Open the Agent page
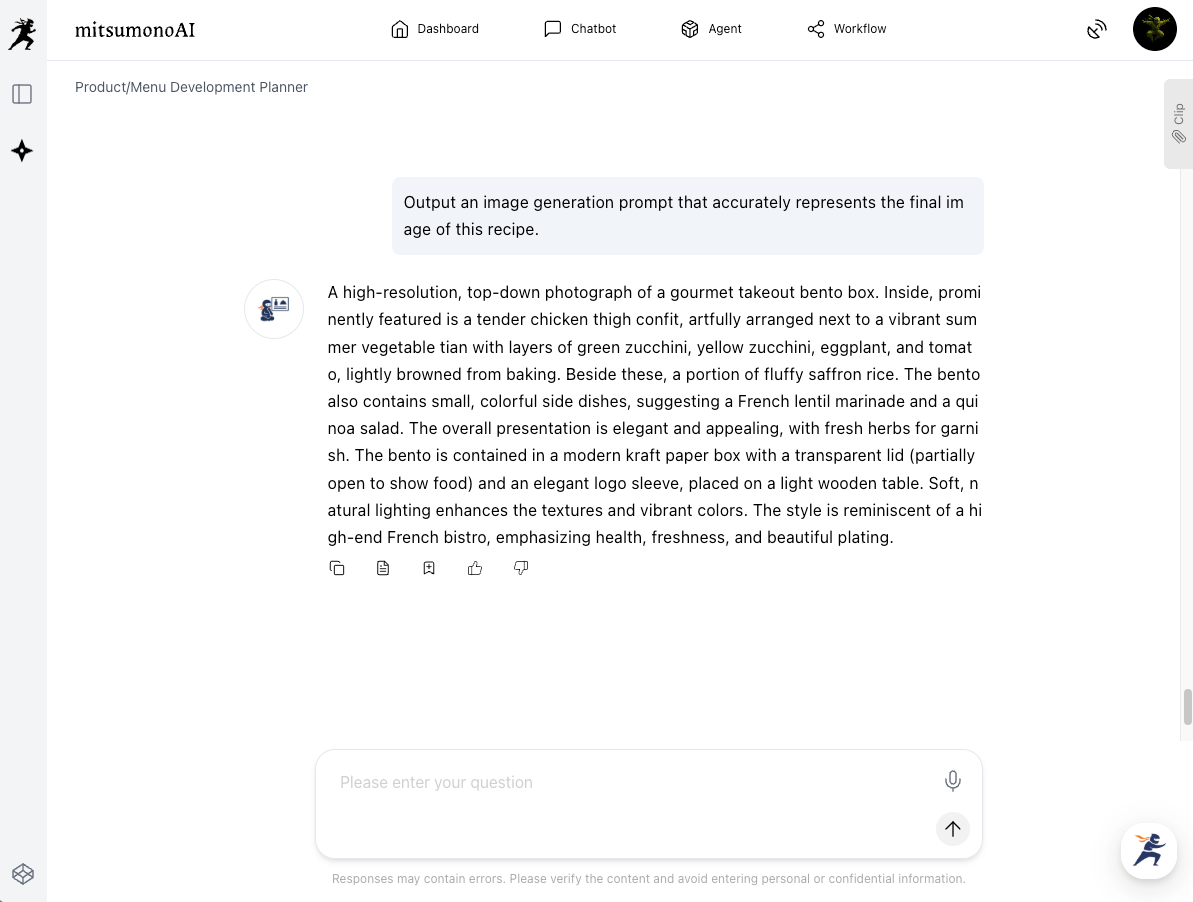The width and height of the screenshot is (1193, 902). (711, 29)
